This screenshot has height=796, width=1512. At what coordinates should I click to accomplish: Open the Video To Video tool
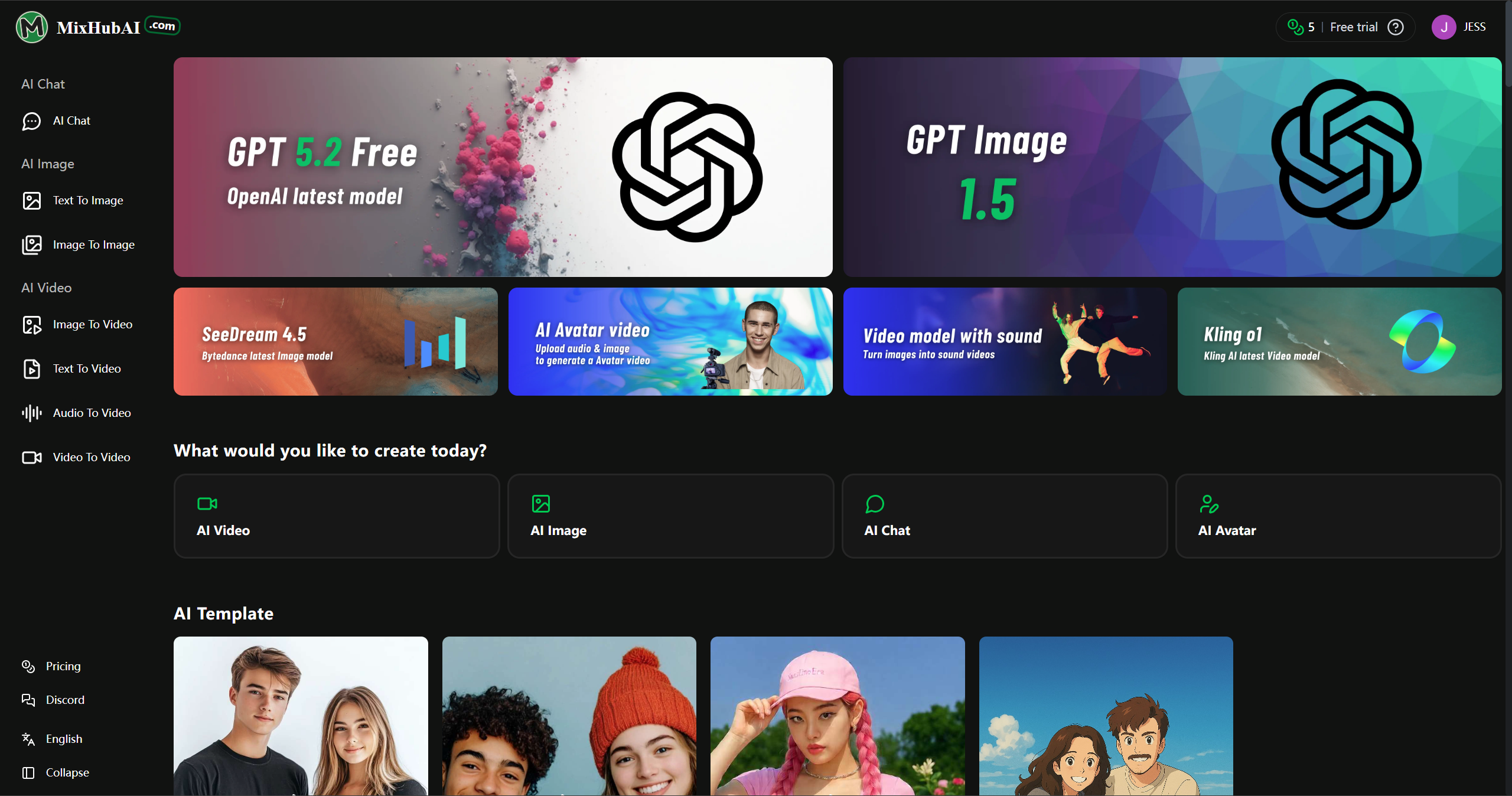[x=91, y=457]
